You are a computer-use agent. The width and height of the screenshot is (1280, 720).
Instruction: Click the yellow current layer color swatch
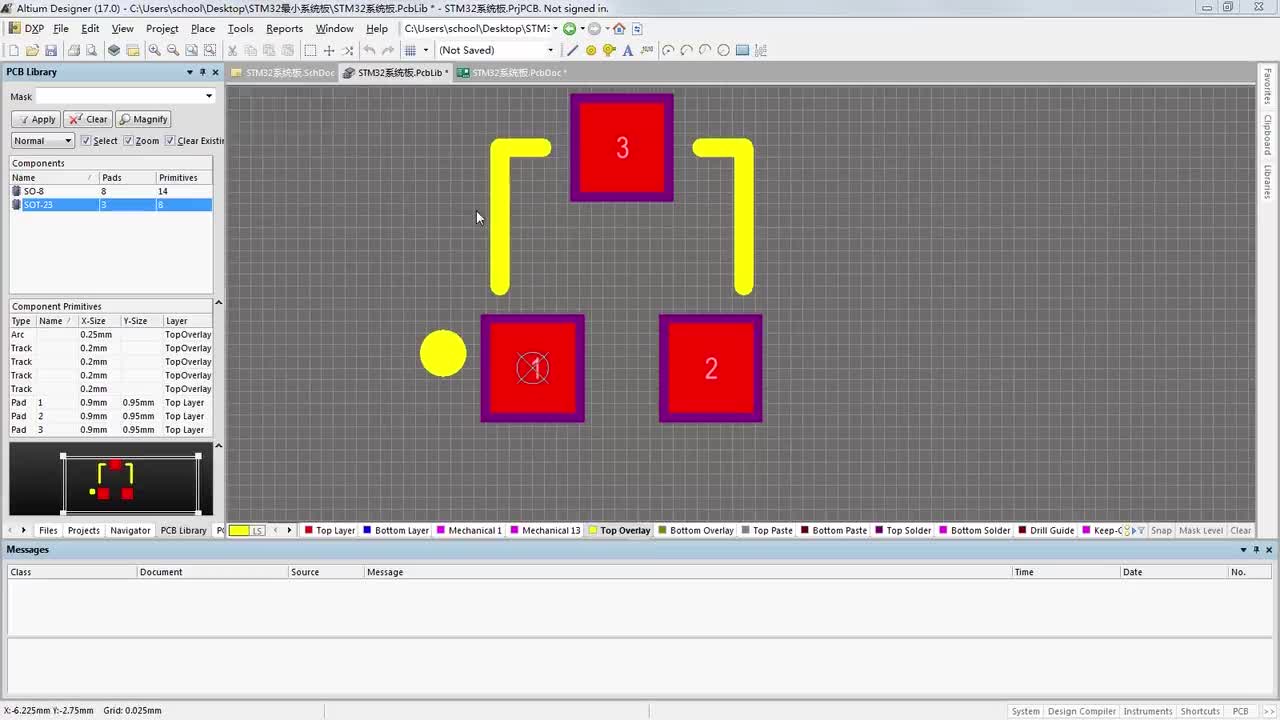coord(238,530)
